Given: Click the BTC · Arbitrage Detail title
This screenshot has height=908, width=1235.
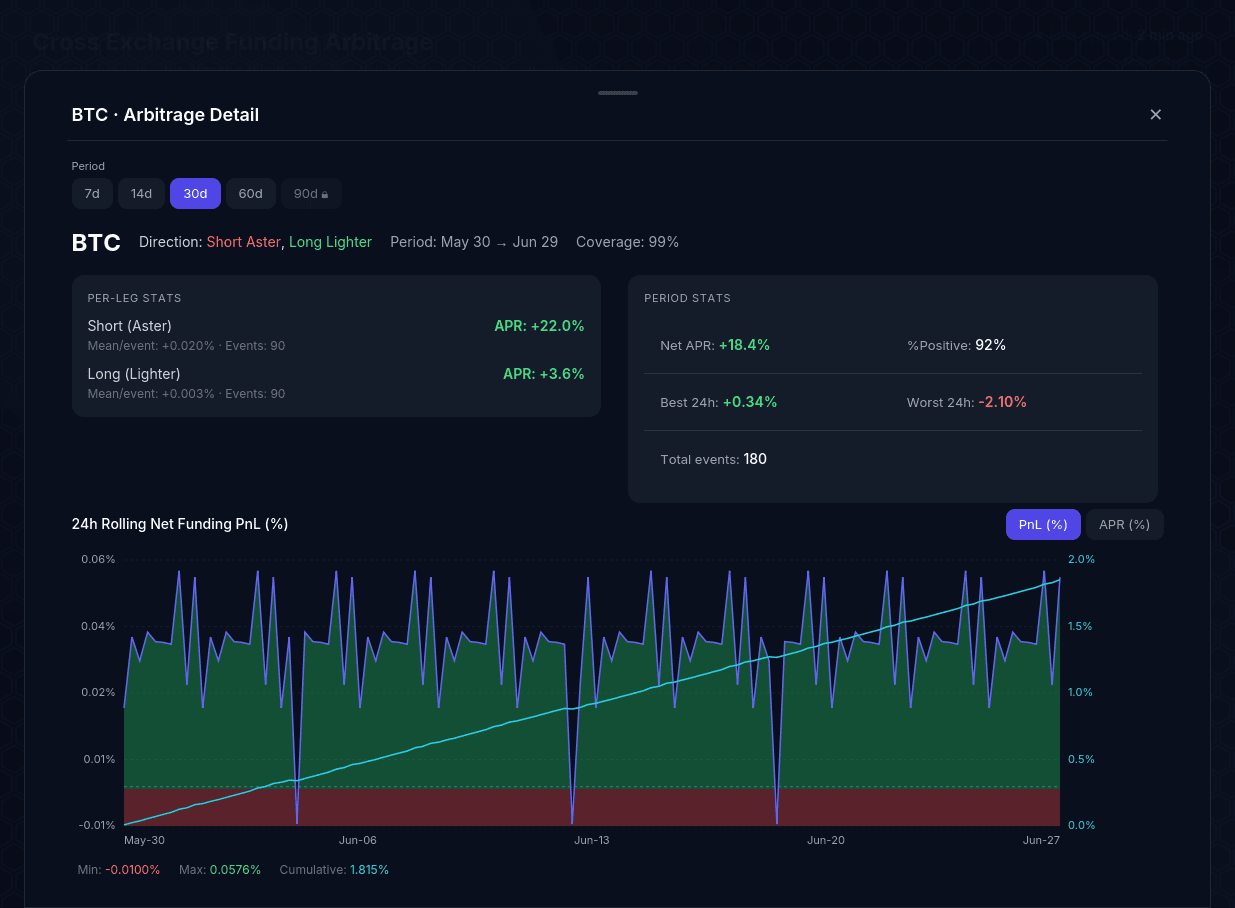Looking at the screenshot, I should [x=165, y=115].
